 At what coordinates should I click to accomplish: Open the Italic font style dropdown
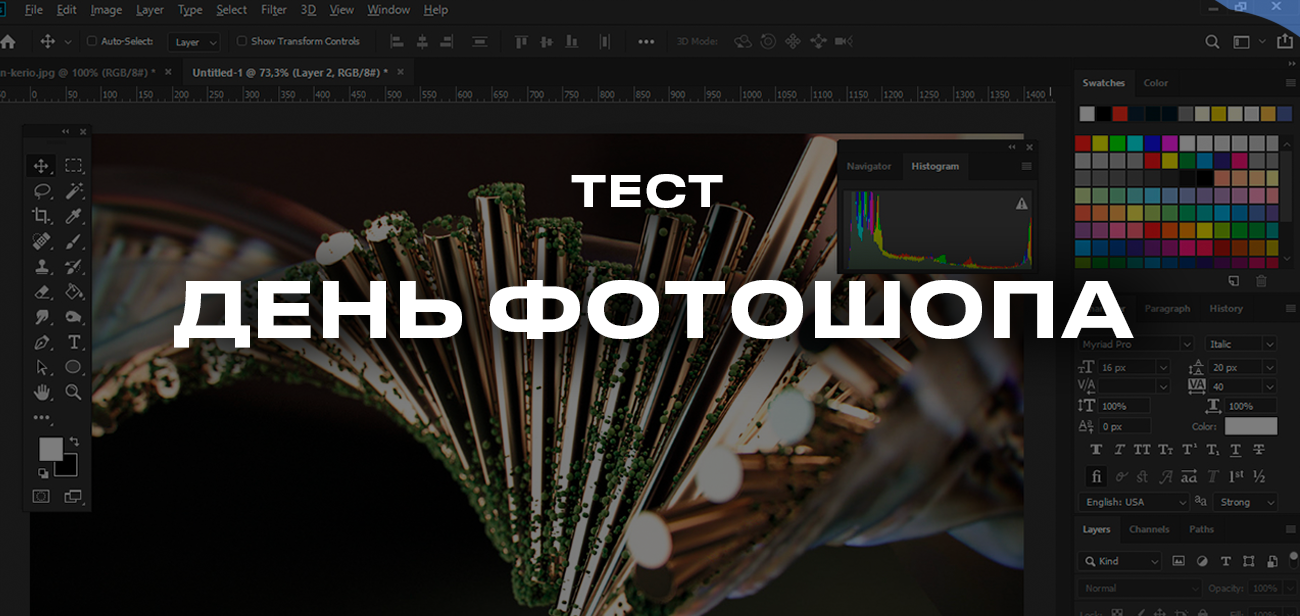coord(1241,344)
